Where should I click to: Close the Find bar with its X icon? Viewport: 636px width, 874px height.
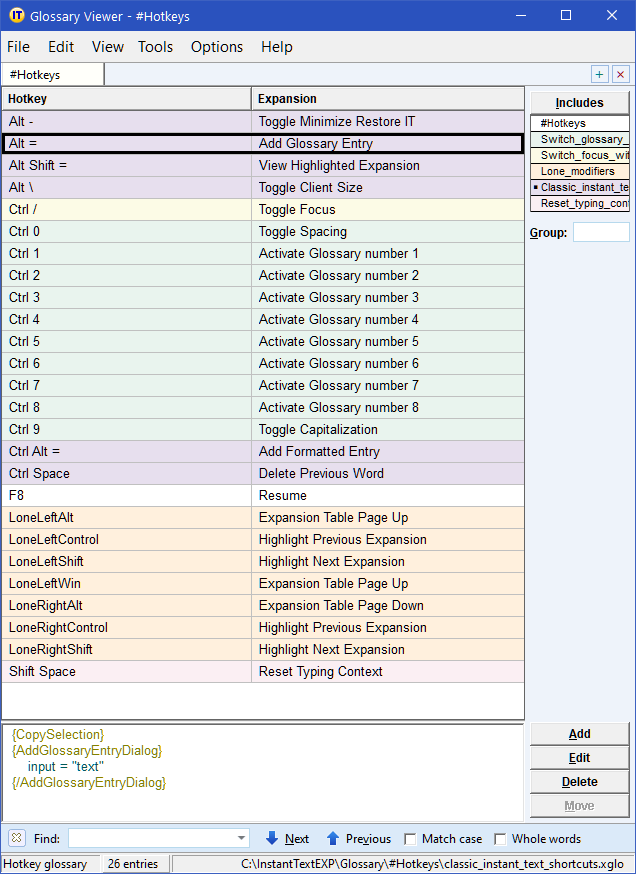tap(17, 838)
